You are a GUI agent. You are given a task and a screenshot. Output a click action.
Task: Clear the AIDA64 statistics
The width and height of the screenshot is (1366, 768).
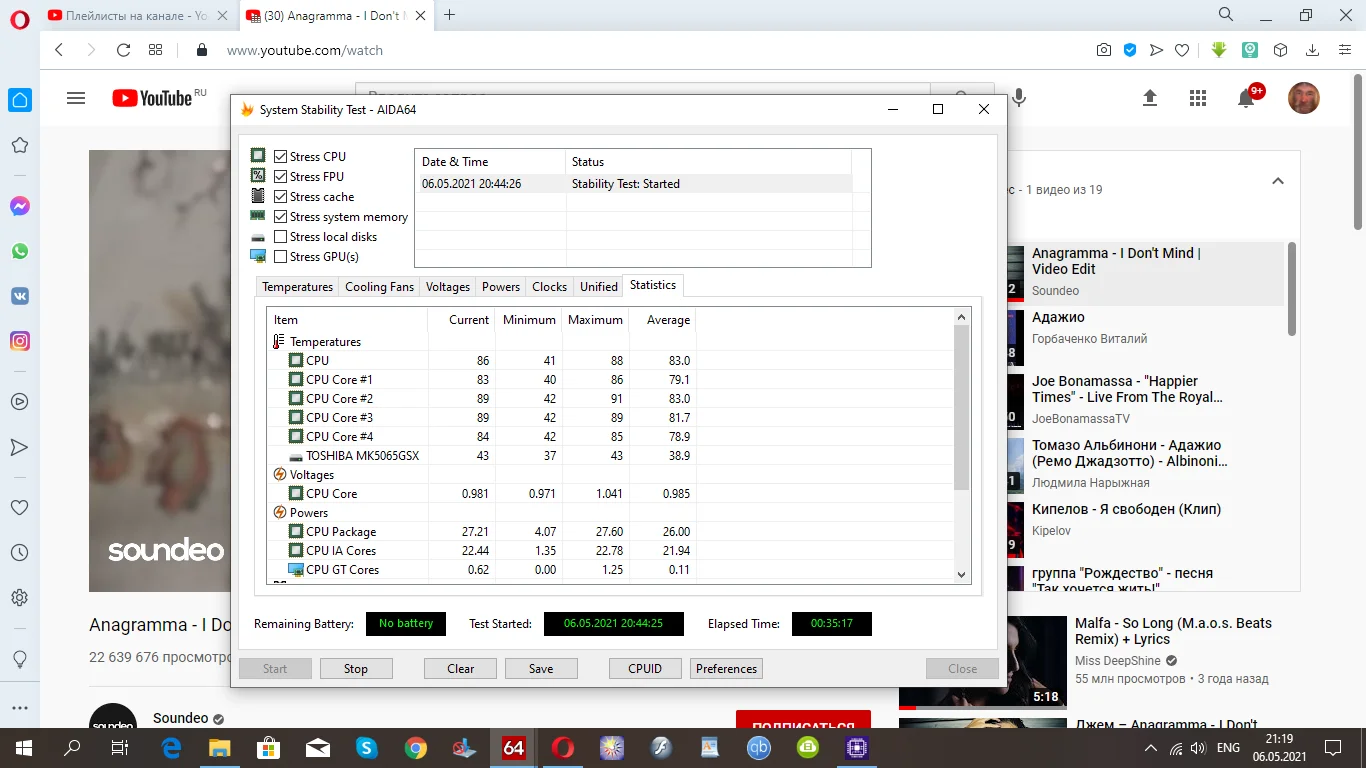(x=461, y=669)
